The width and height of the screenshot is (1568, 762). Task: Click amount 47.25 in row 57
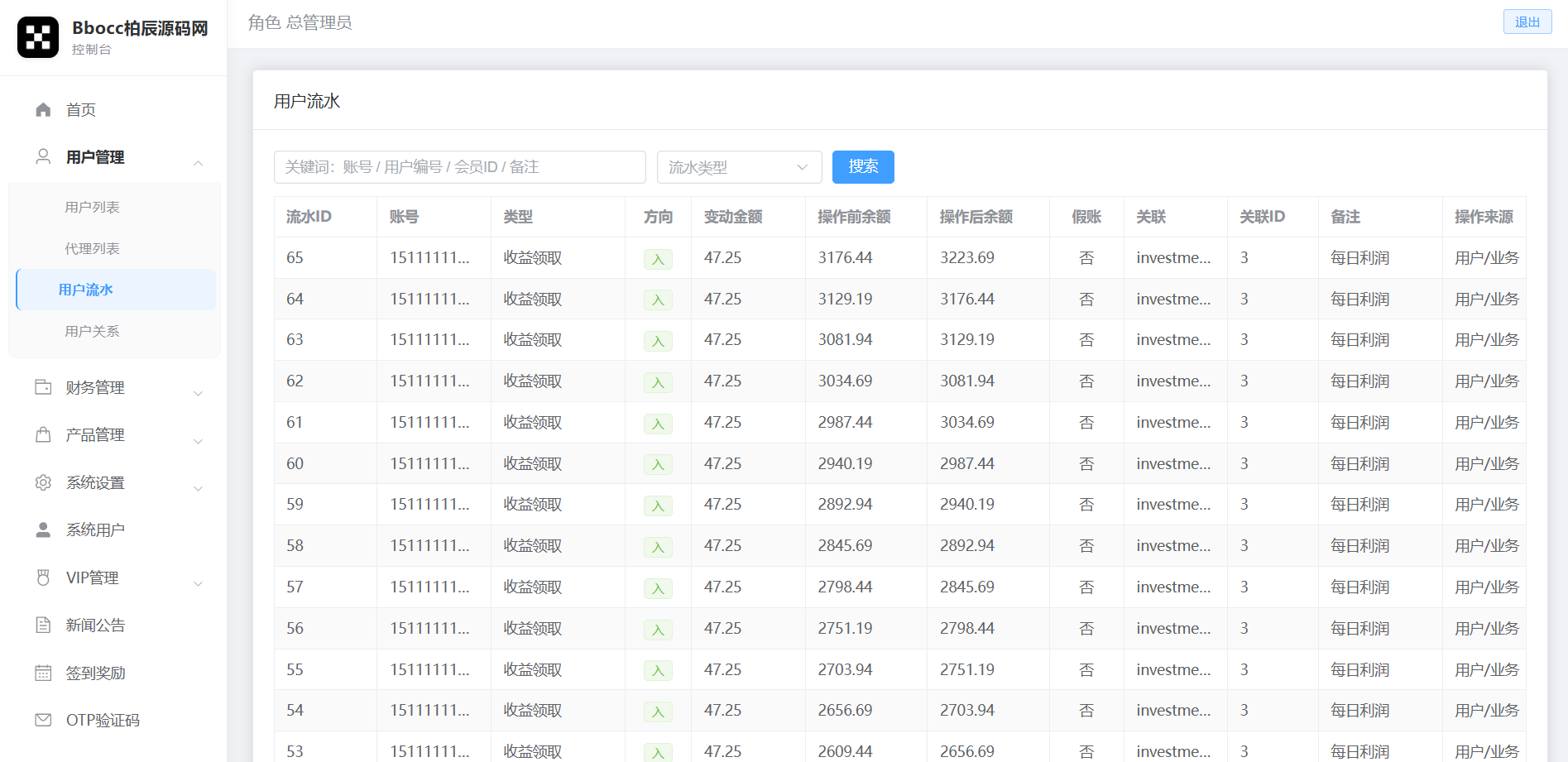point(722,587)
